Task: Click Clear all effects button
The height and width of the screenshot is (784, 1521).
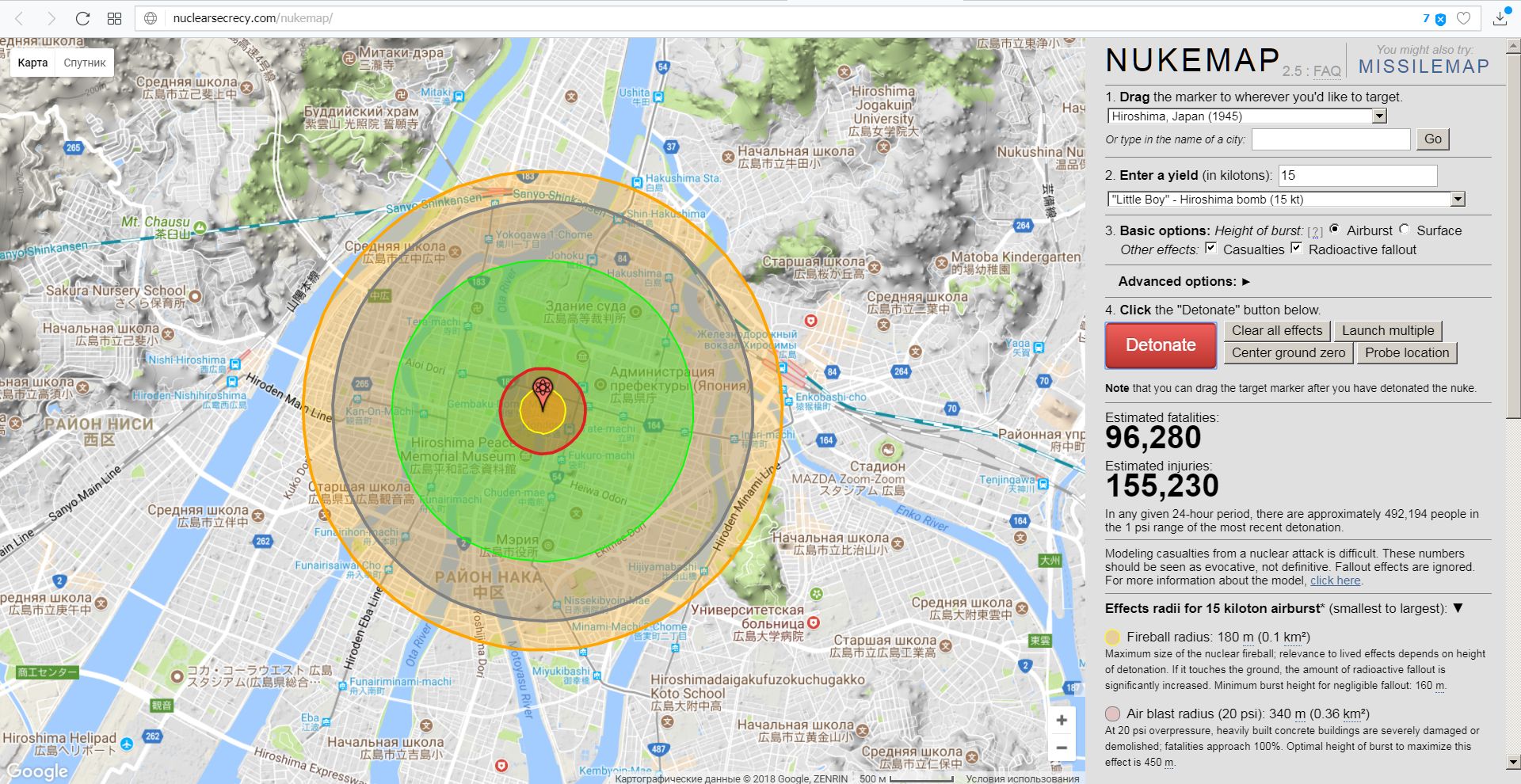Action: pos(1277,330)
